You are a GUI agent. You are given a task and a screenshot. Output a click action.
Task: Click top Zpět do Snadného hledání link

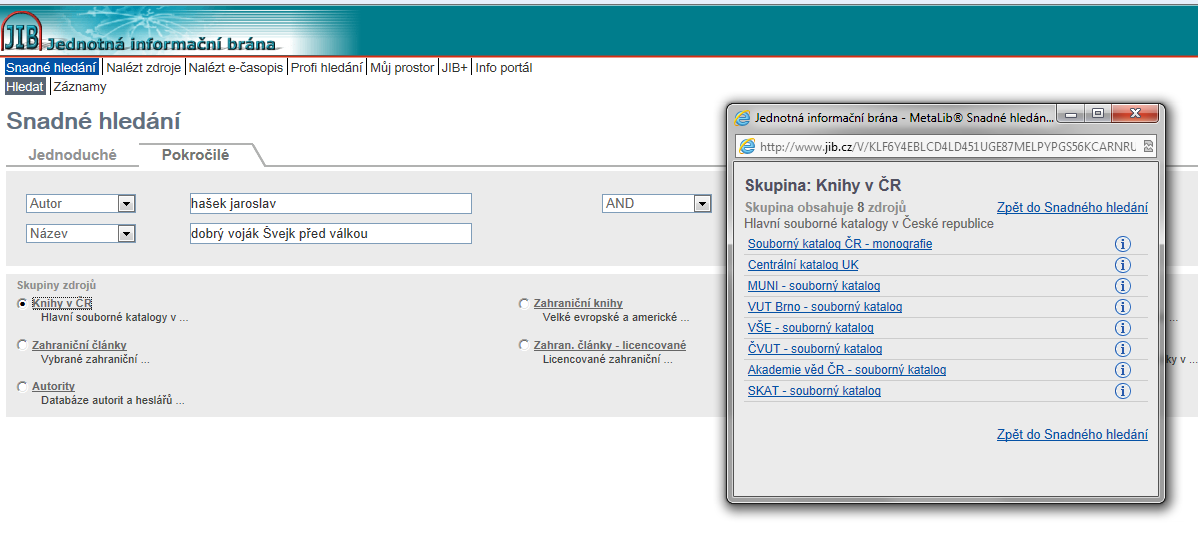(x=1072, y=208)
